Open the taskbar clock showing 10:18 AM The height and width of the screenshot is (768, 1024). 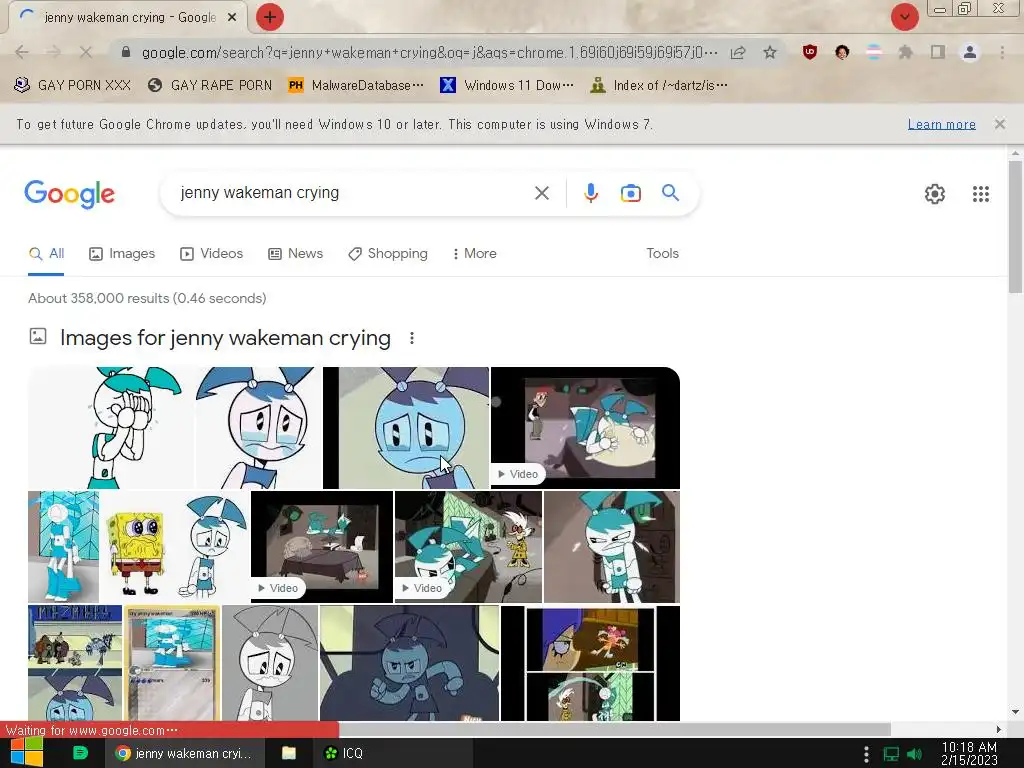click(969, 754)
